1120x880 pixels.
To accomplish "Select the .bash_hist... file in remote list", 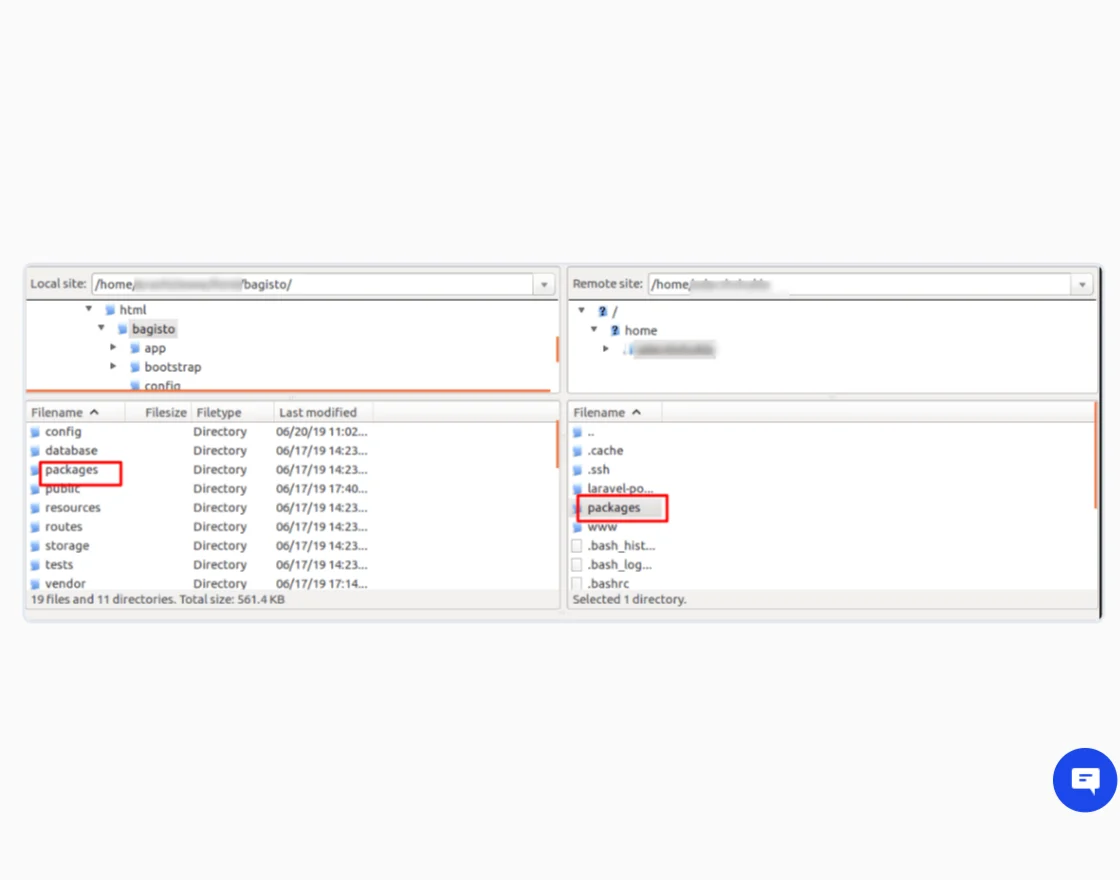I will pyautogui.click(x=621, y=546).
